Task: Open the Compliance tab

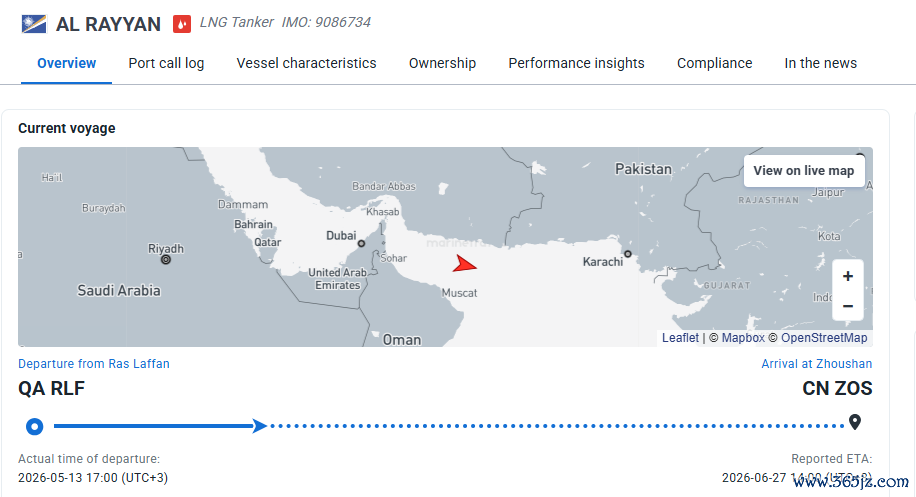Action: point(714,63)
